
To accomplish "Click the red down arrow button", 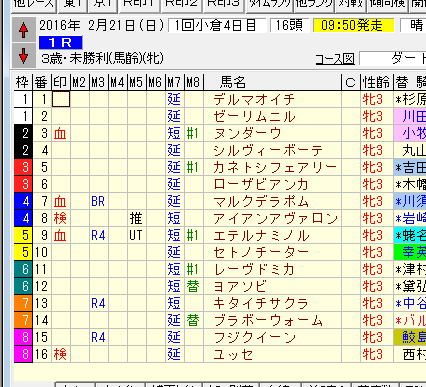I will pos(24,55).
